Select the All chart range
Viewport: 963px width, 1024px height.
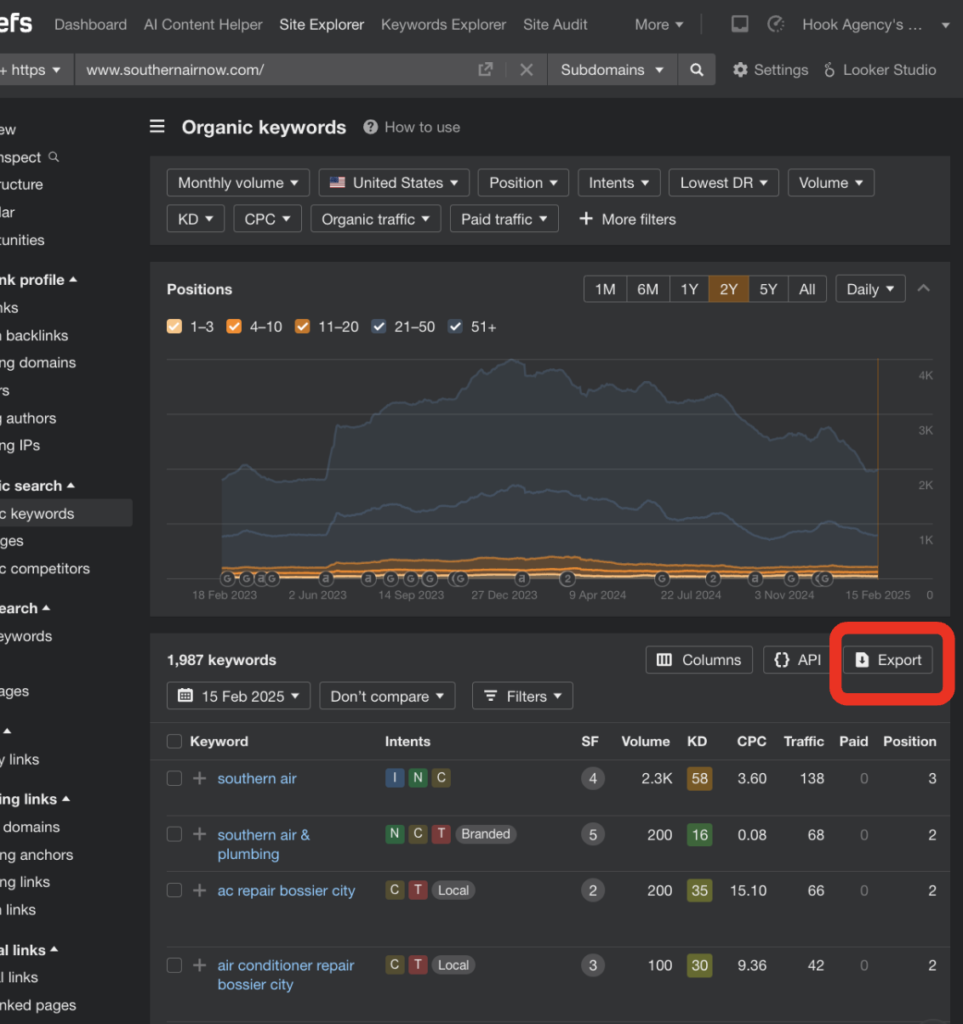(807, 289)
